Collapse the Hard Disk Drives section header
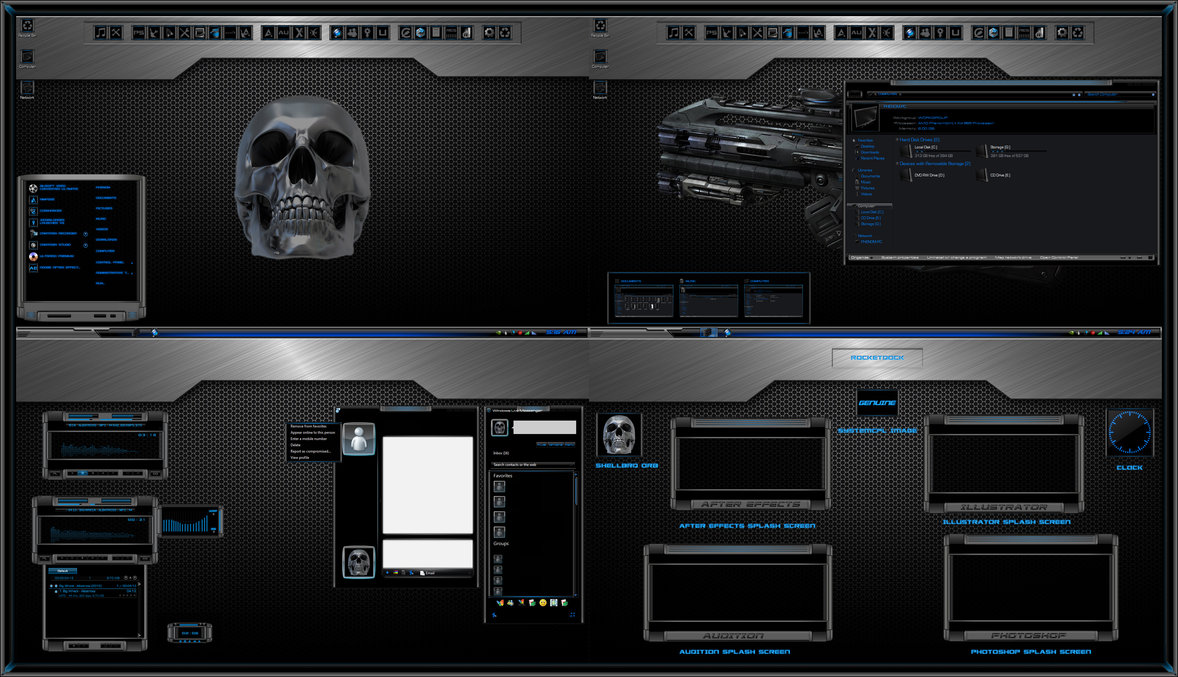Image resolution: width=1178 pixels, height=677 pixels. click(918, 139)
